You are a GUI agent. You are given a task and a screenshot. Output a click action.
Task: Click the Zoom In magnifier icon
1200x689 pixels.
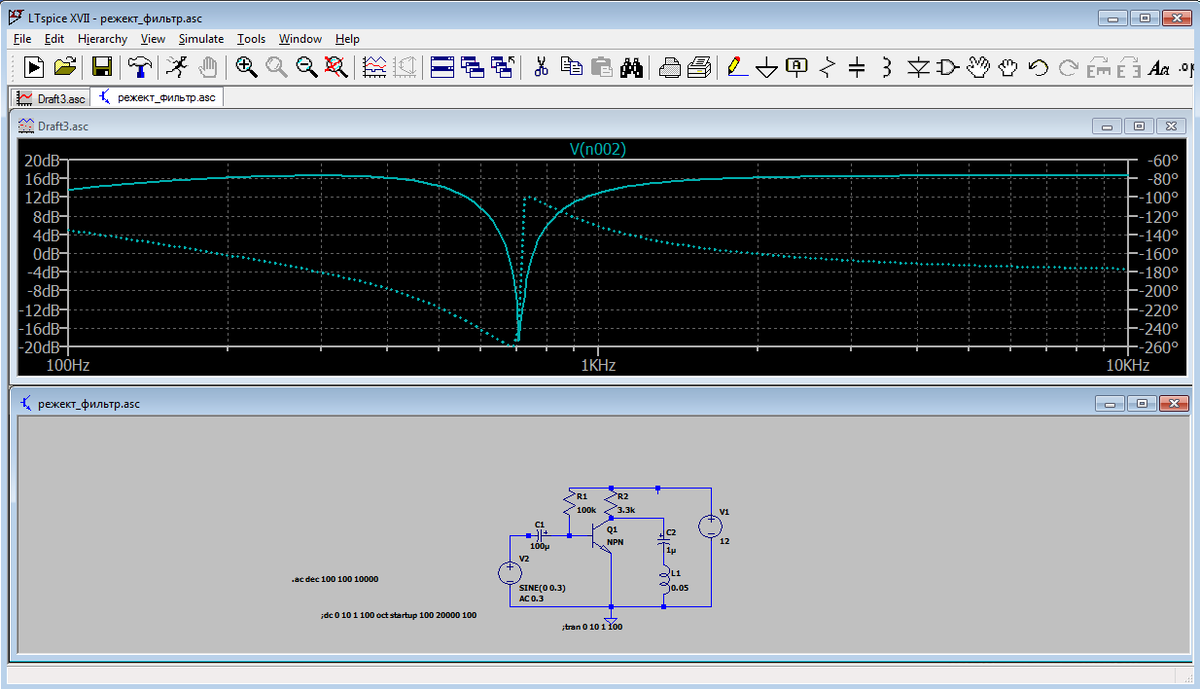coord(246,67)
